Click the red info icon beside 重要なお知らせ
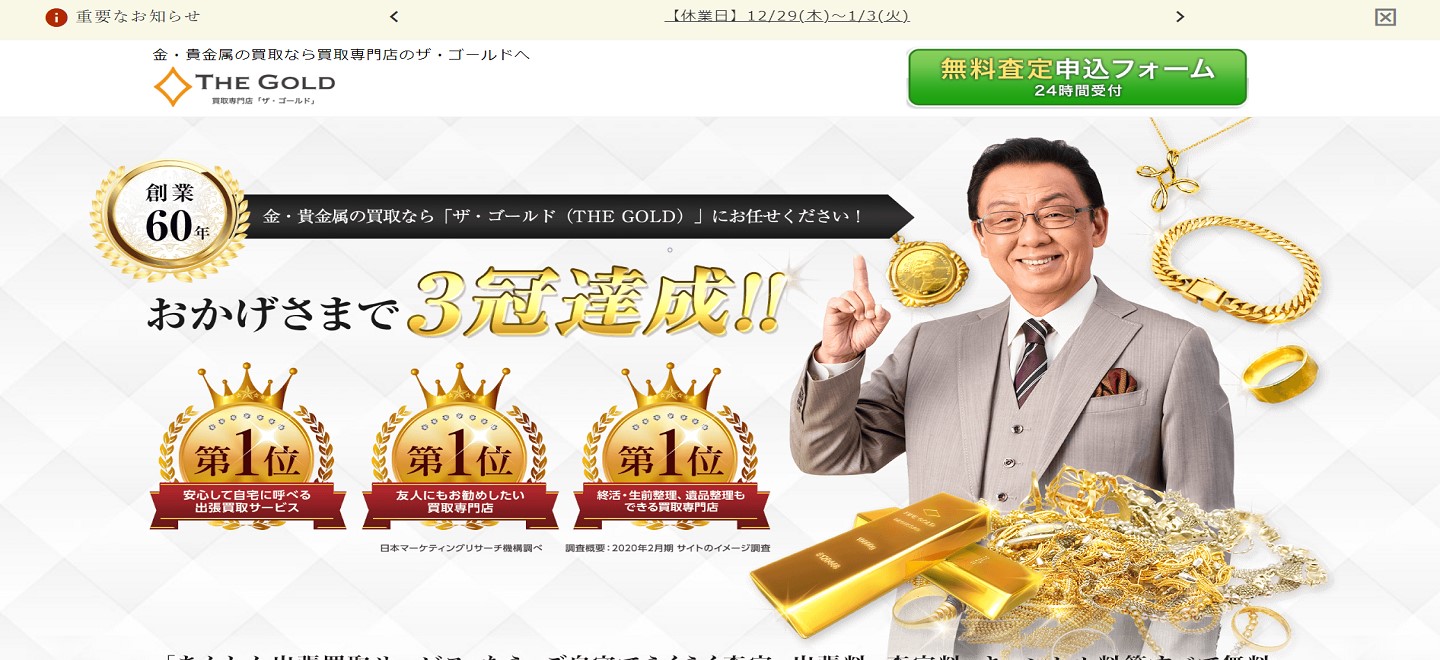The image size is (1440, 660). coord(56,17)
